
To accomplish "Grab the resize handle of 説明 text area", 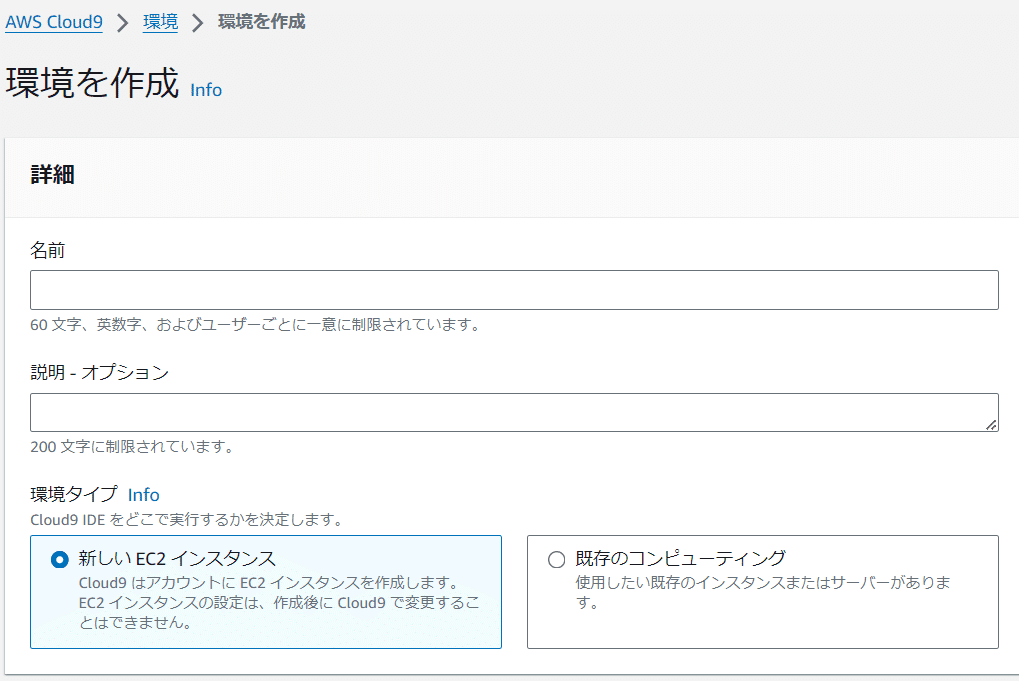I will point(991,425).
